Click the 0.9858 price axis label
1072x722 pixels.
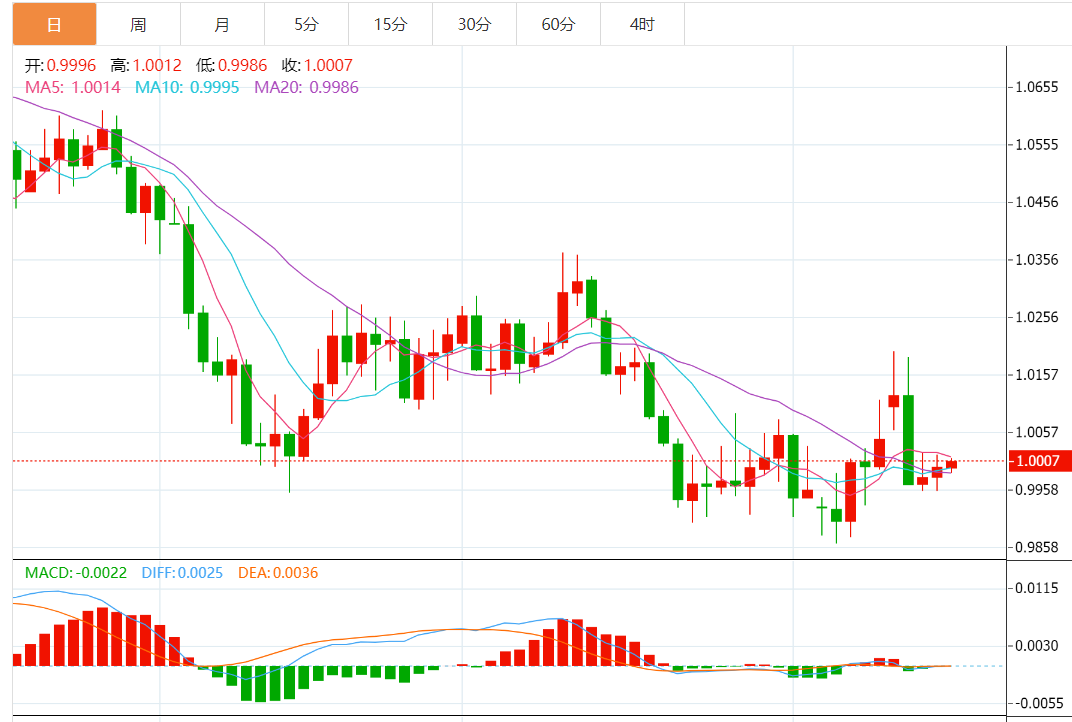1036,547
